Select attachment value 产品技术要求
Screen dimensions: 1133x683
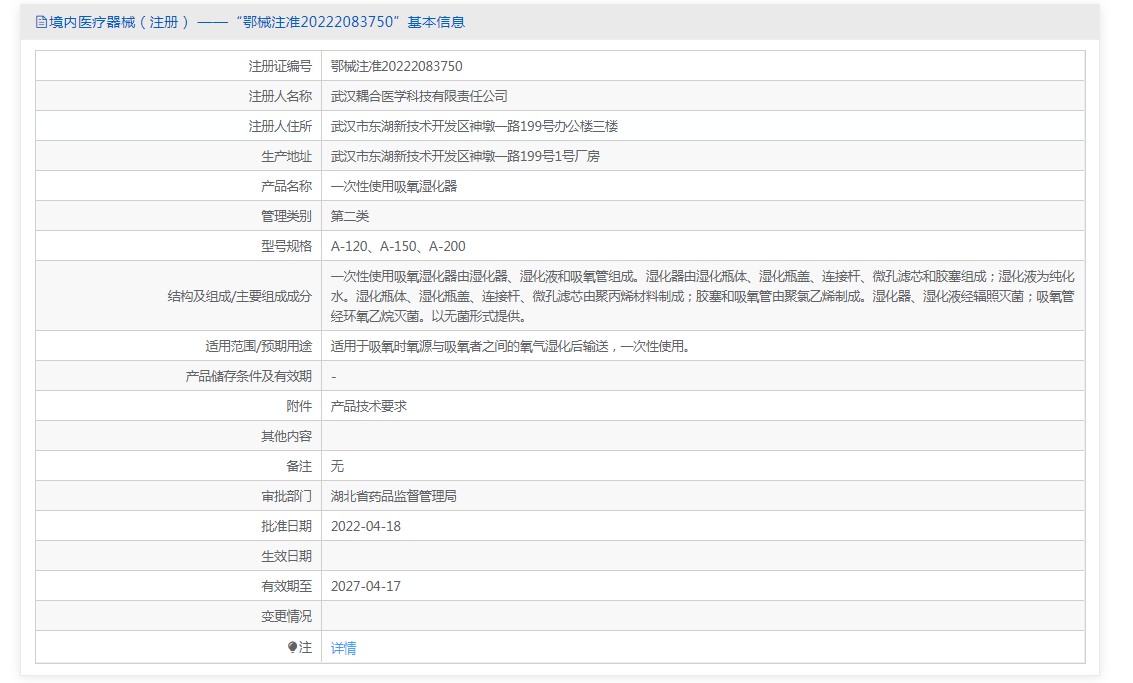click(369, 407)
